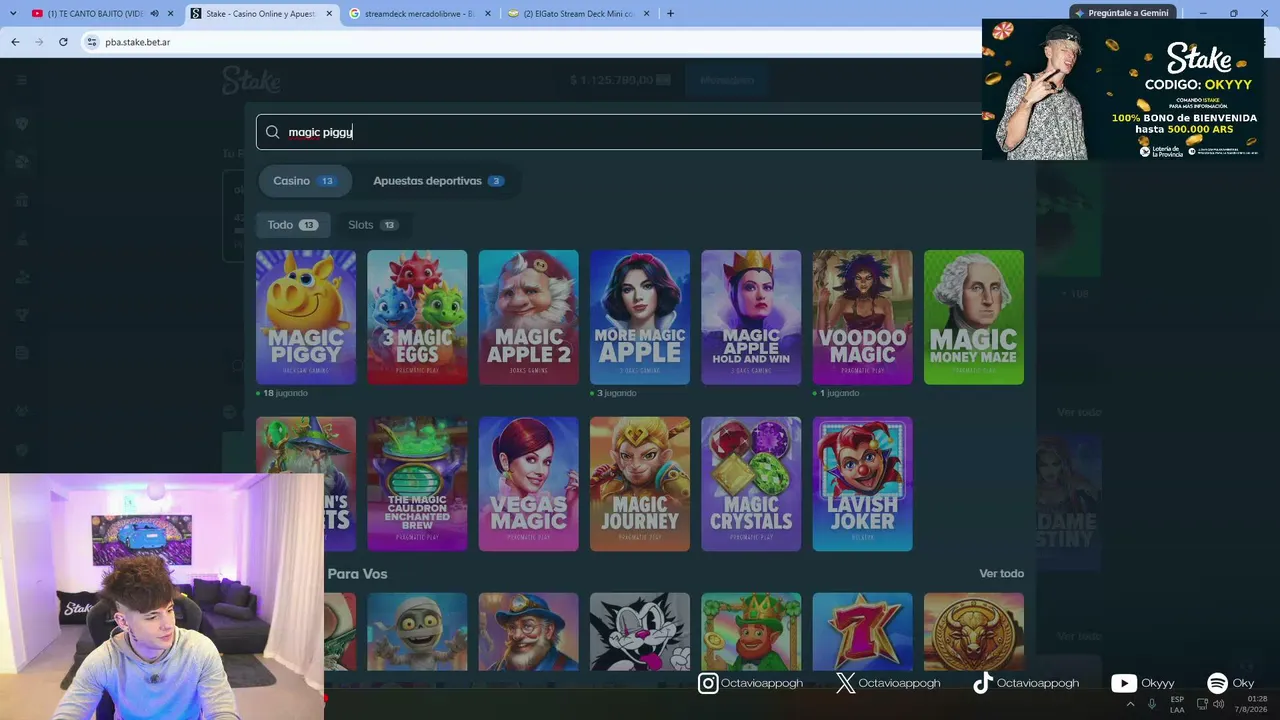This screenshot has height=720, width=1280.
Task: Open the Pregúntale a Gemini button
Action: (1121, 13)
